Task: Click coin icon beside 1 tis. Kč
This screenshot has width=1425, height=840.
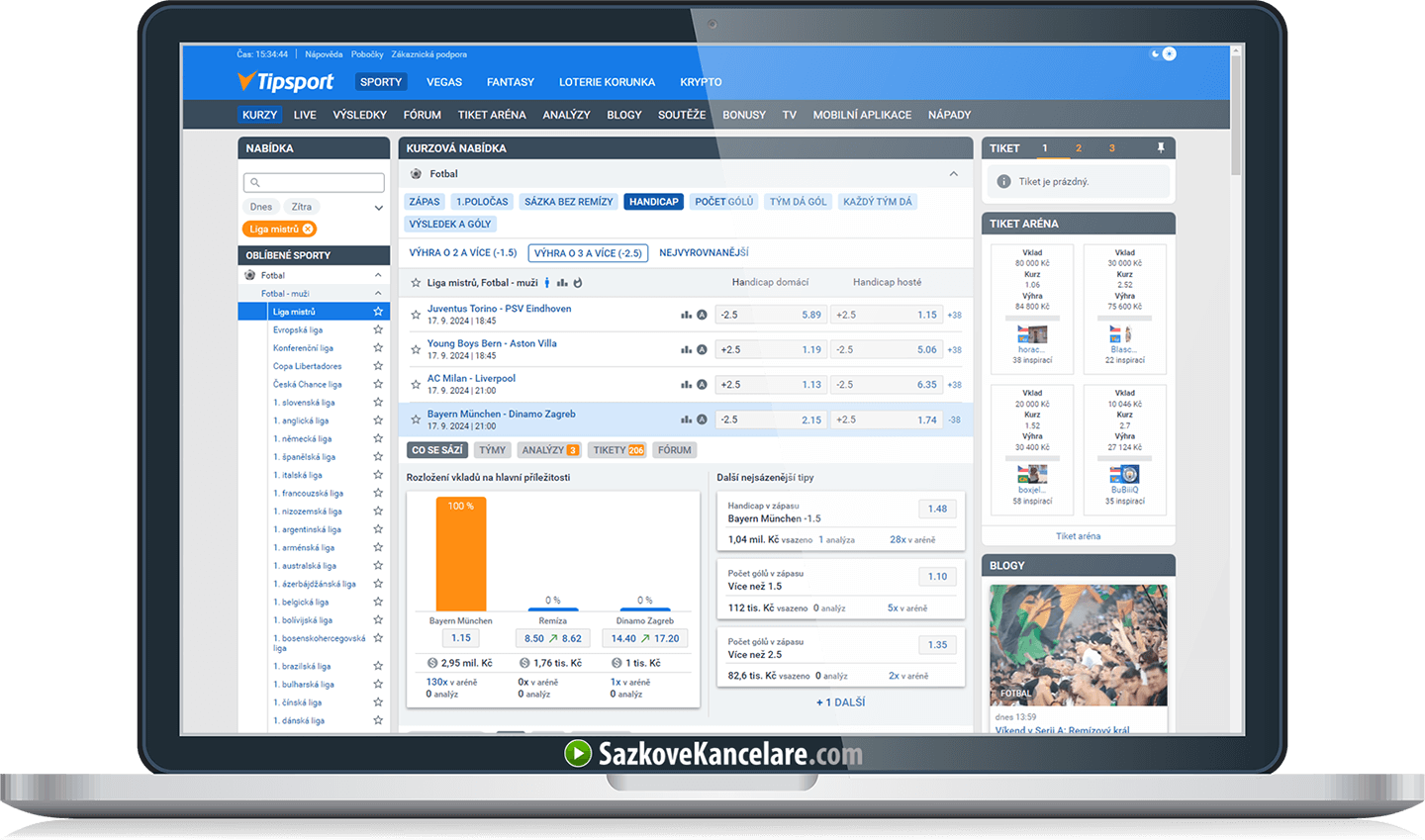Action: coord(617,663)
